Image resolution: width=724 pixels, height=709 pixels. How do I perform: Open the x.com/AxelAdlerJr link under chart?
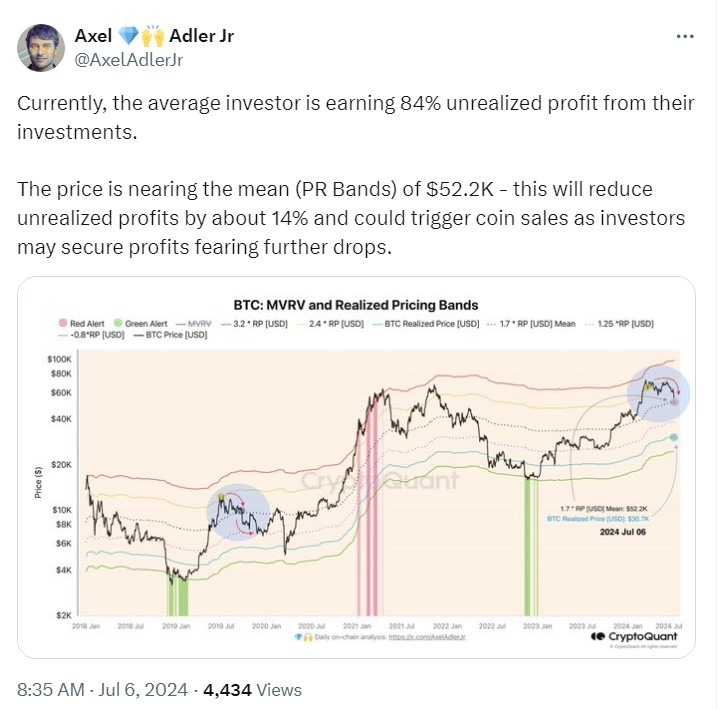point(427,637)
